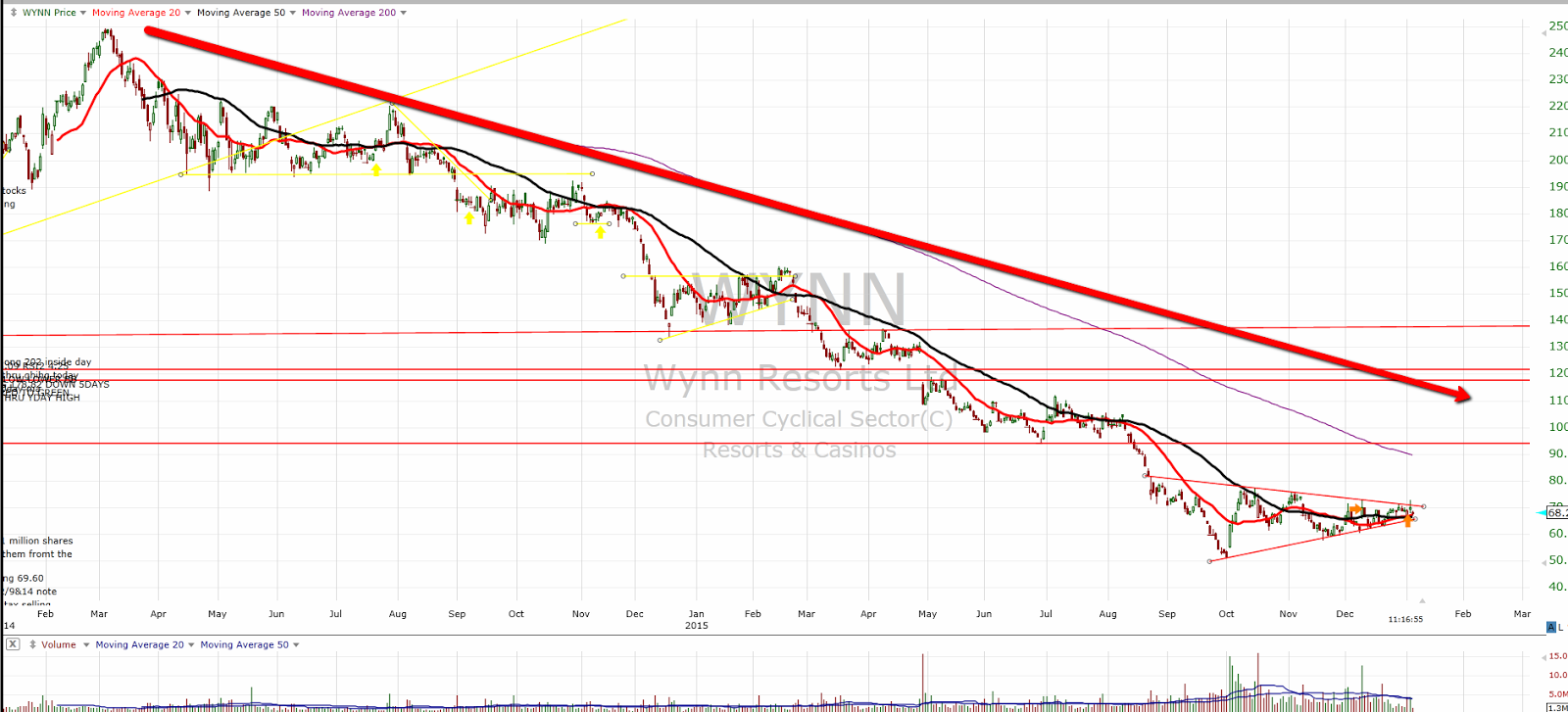Toggle the A auto-scale button
1568x712 pixels.
1551,627
